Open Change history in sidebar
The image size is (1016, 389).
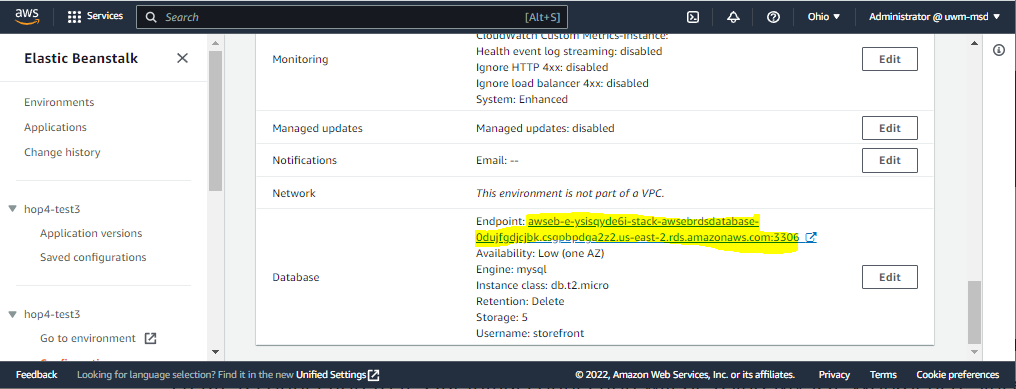click(62, 152)
